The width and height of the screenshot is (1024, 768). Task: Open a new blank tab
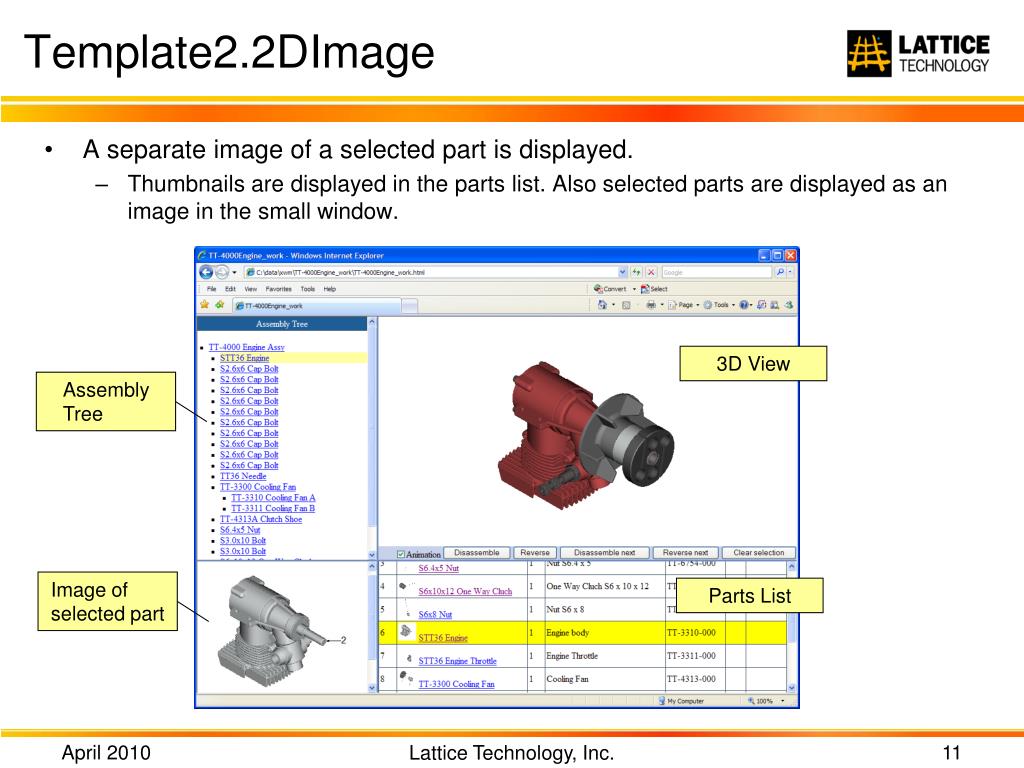coord(409,306)
